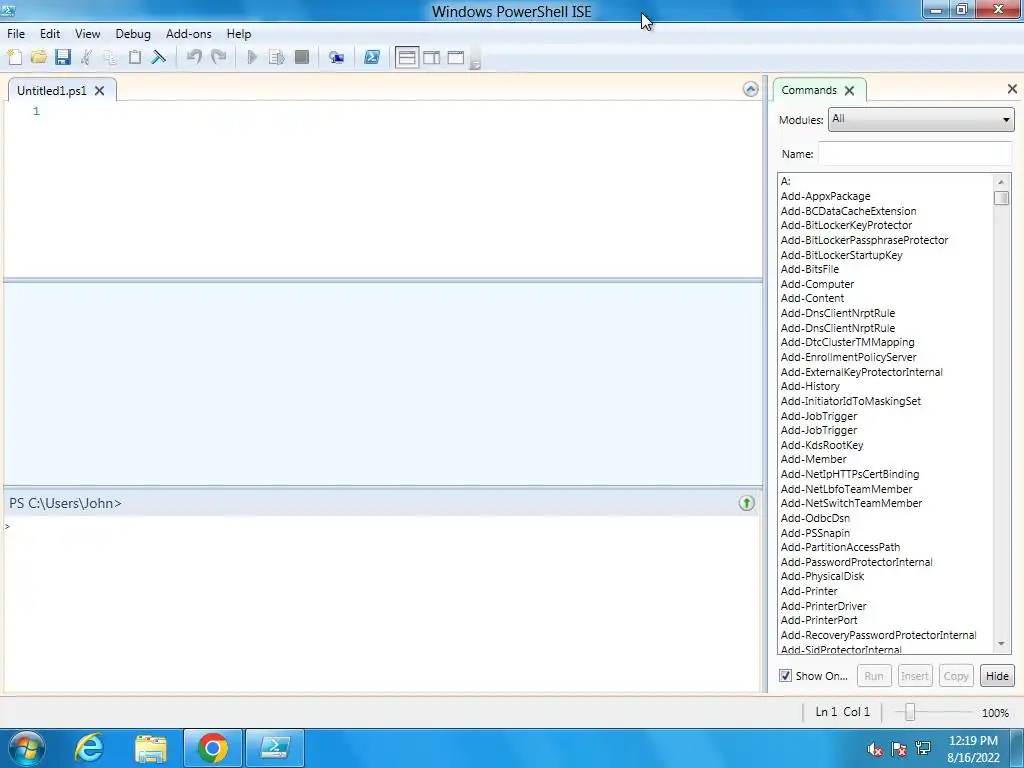The image size is (1024, 768).
Task: Select Add-PrinterPort command
Action: 819,620
